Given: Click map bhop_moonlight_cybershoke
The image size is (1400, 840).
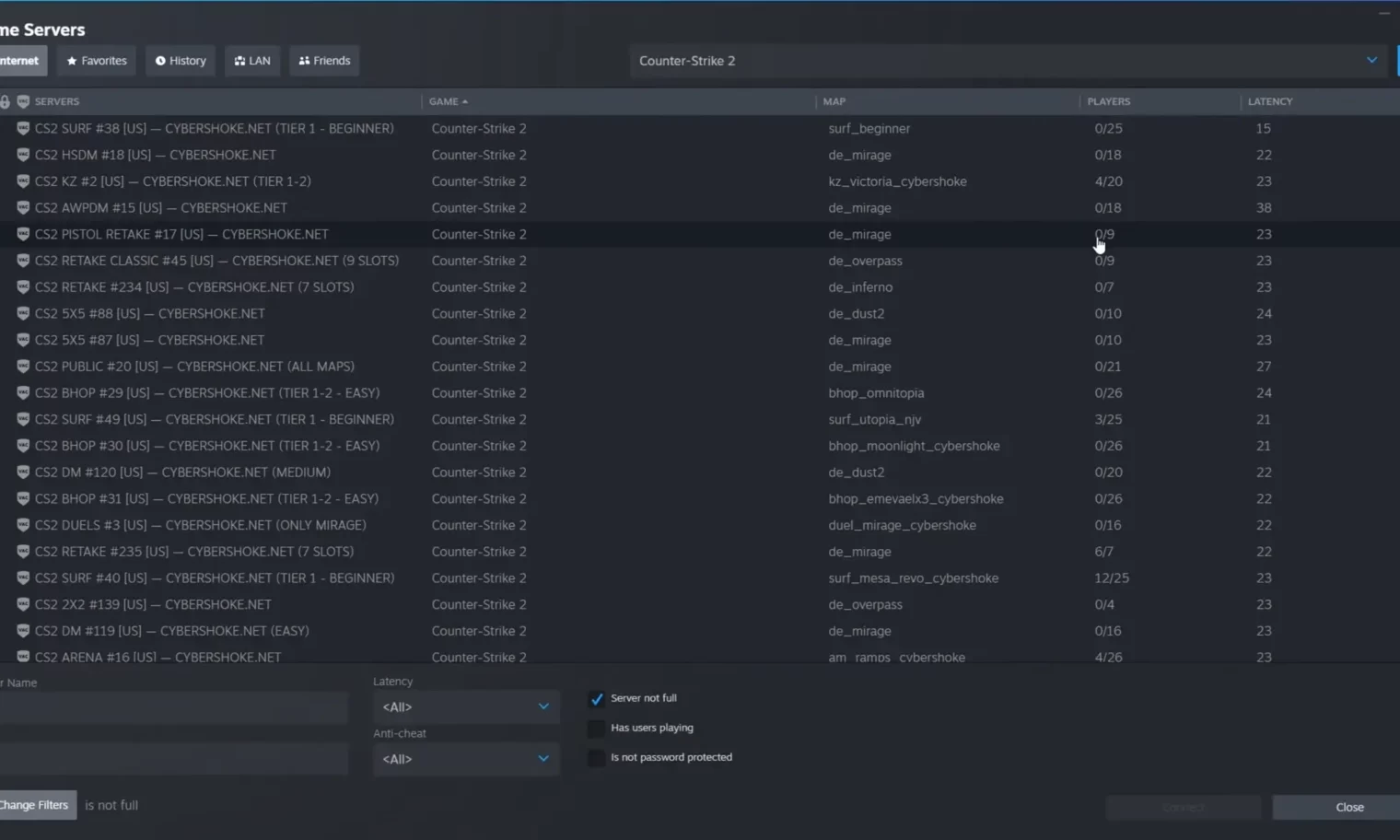Looking at the screenshot, I should click(x=914, y=446).
